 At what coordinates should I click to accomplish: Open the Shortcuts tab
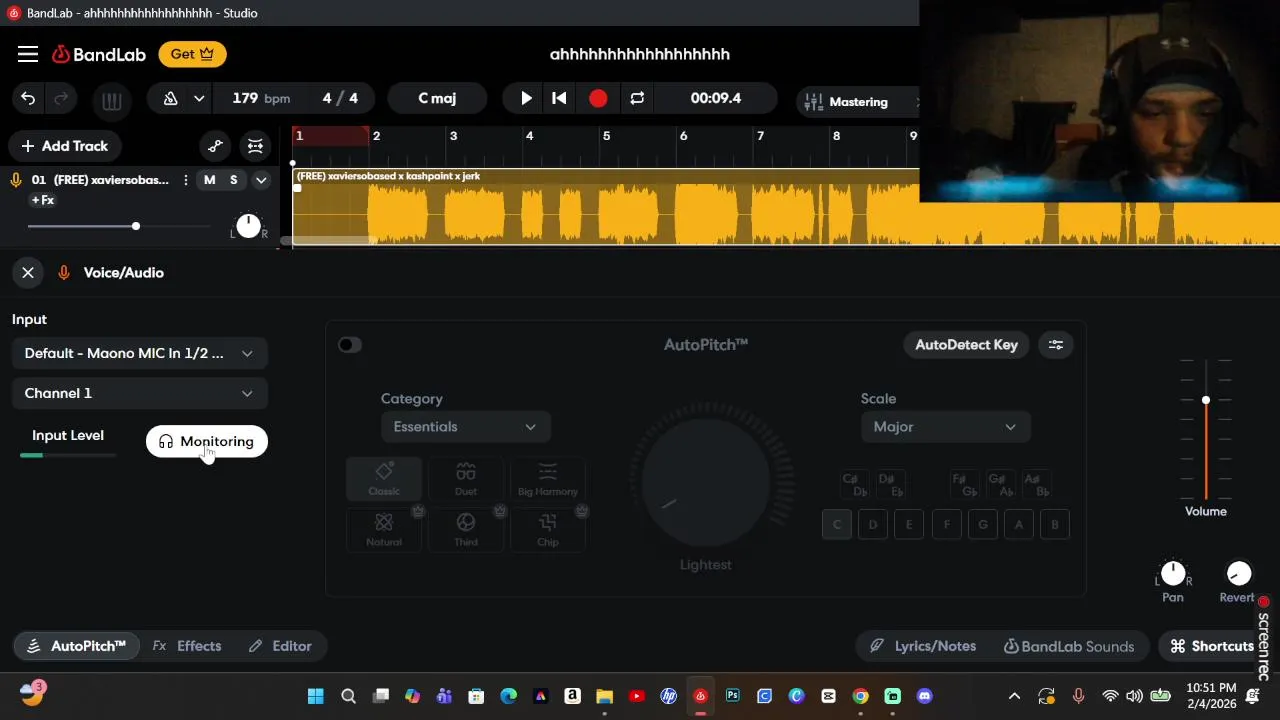click(x=1212, y=646)
